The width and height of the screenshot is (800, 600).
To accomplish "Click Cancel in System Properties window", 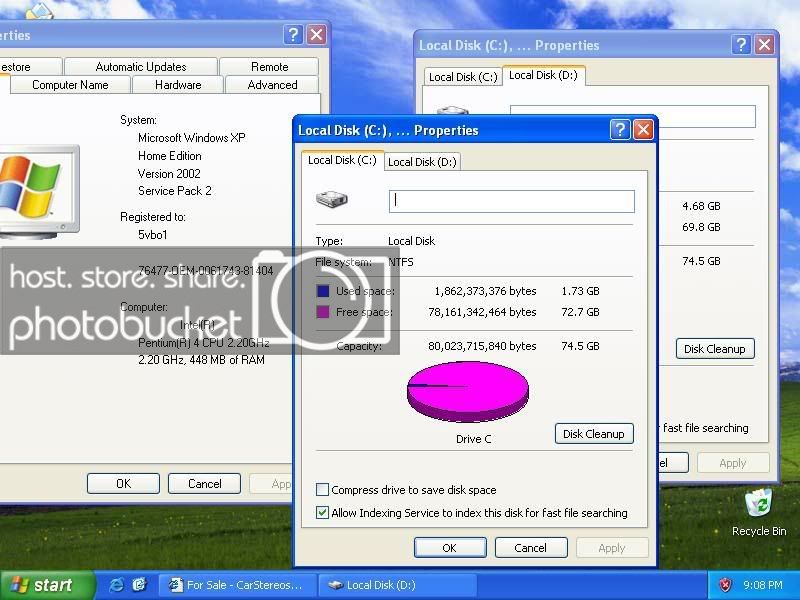I will 205,483.
